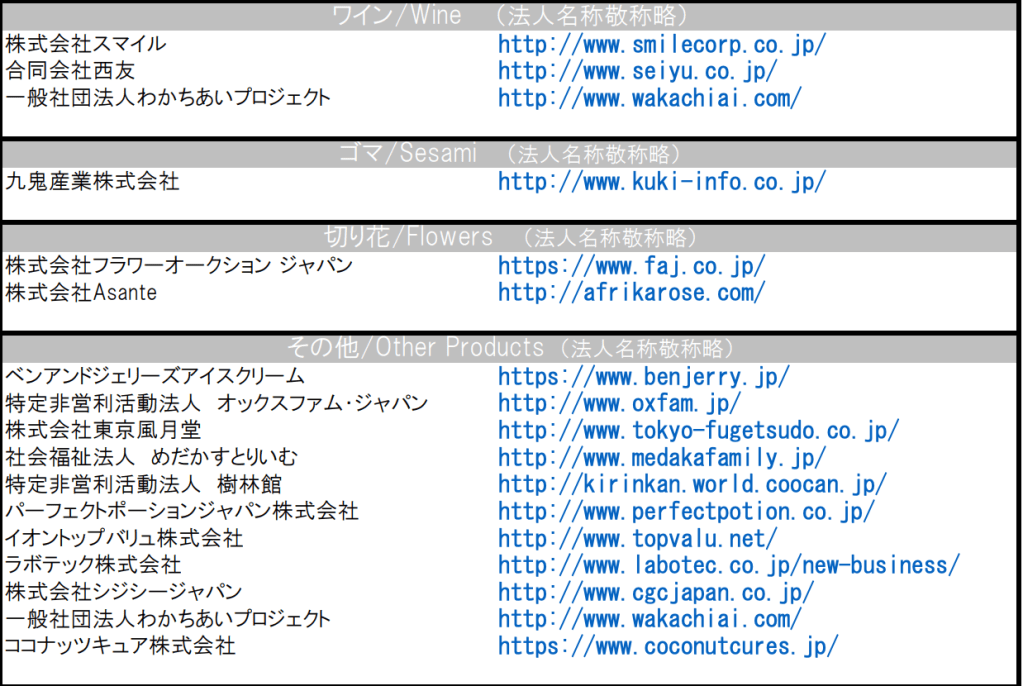Open the cgcjapan.co.jp link
This screenshot has height=686, width=1023.
pyautogui.click(x=655, y=592)
